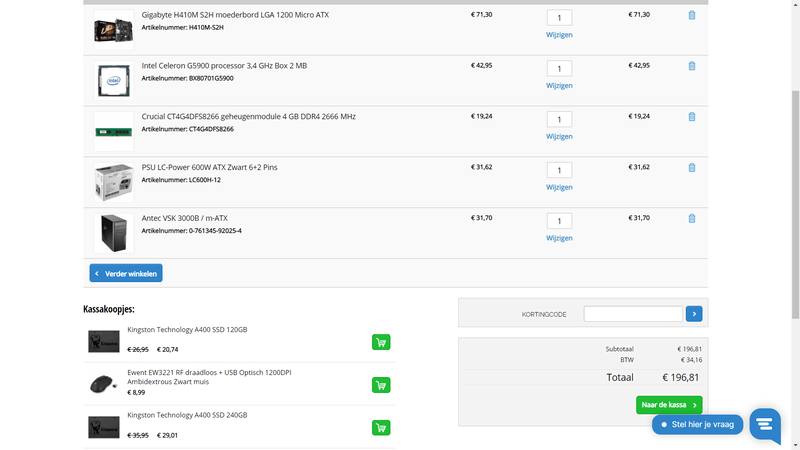Add Ewent EW3221 wireless mouse to cart
Screen dimensions: 800x450
pos(381,385)
